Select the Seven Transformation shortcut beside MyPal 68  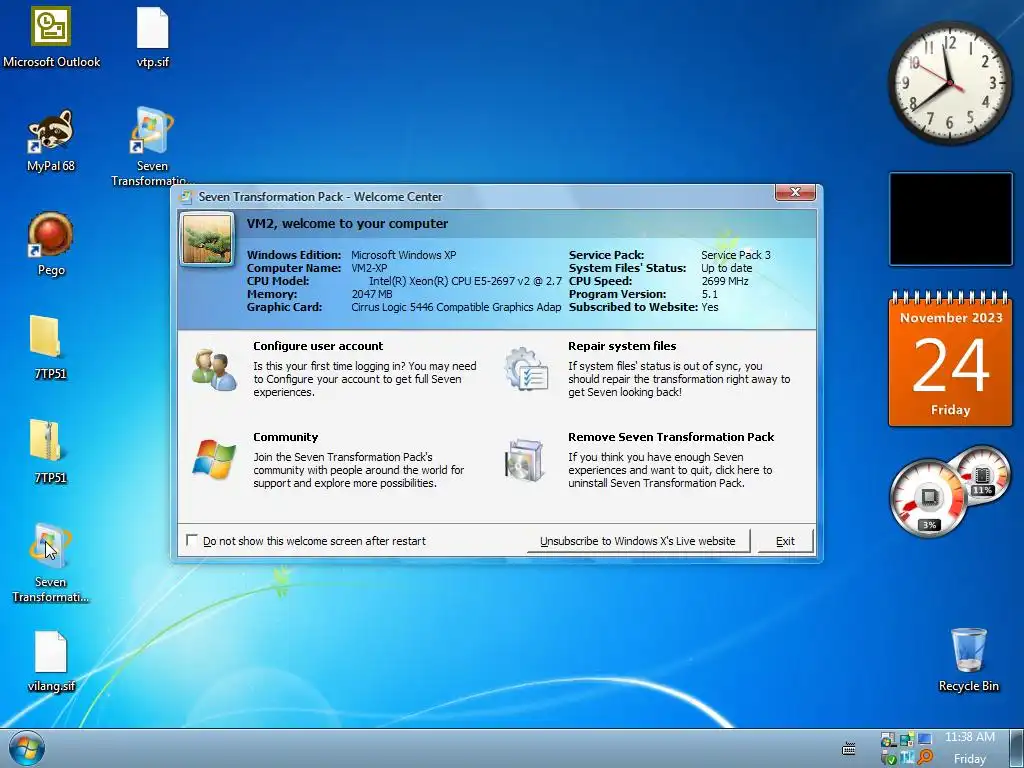click(152, 129)
